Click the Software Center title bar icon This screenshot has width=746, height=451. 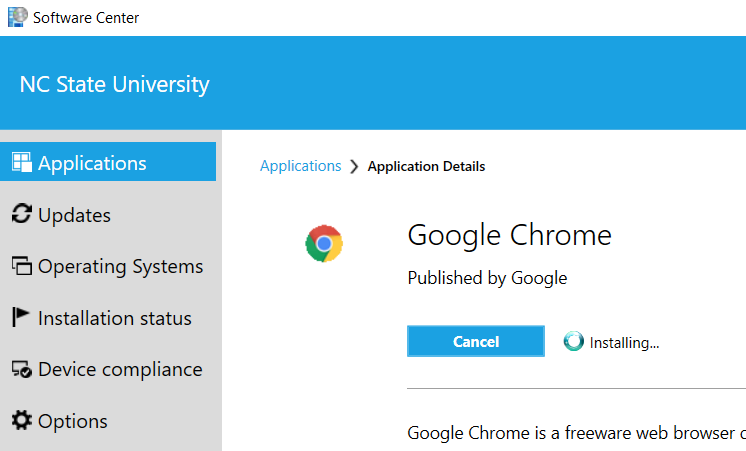[x=18, y=17]
